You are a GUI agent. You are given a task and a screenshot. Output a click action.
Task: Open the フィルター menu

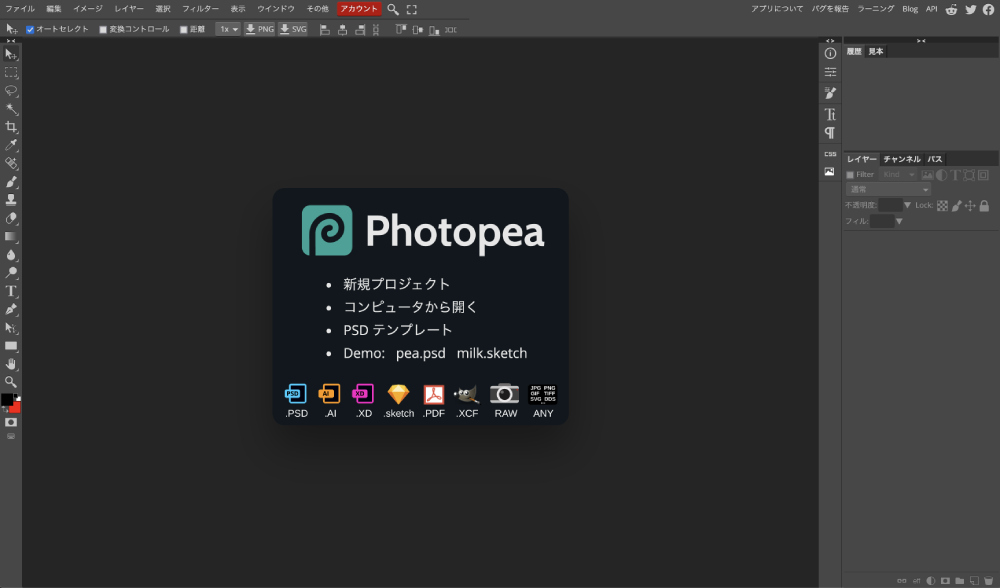200,9
